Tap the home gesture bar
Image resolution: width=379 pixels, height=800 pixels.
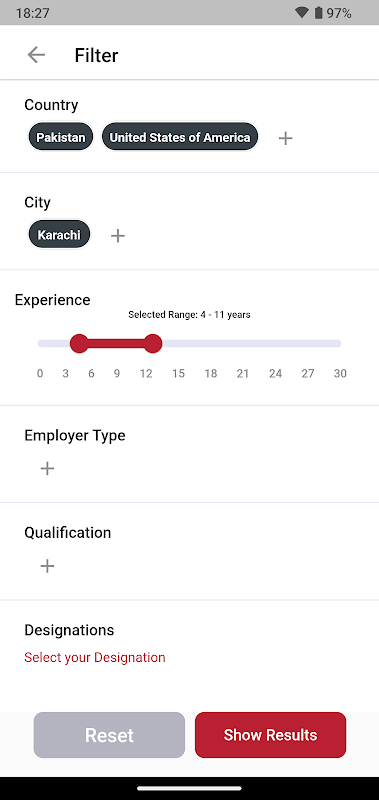(189, 788)
